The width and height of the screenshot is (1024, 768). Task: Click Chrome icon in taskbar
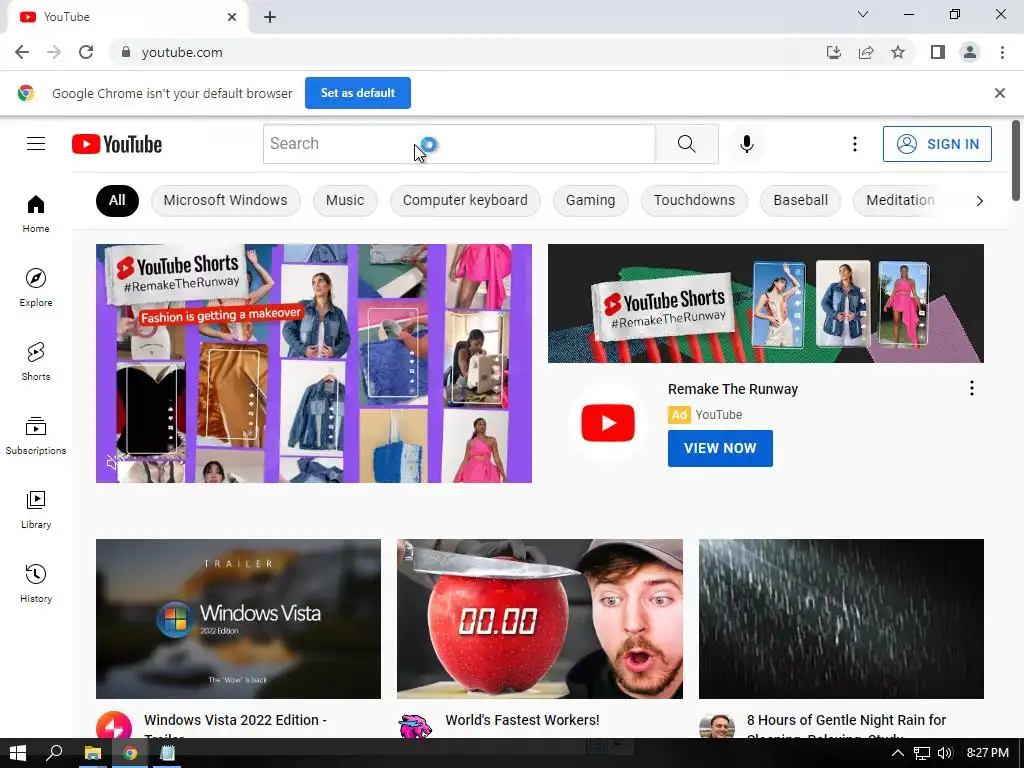(x=130, y=753)
